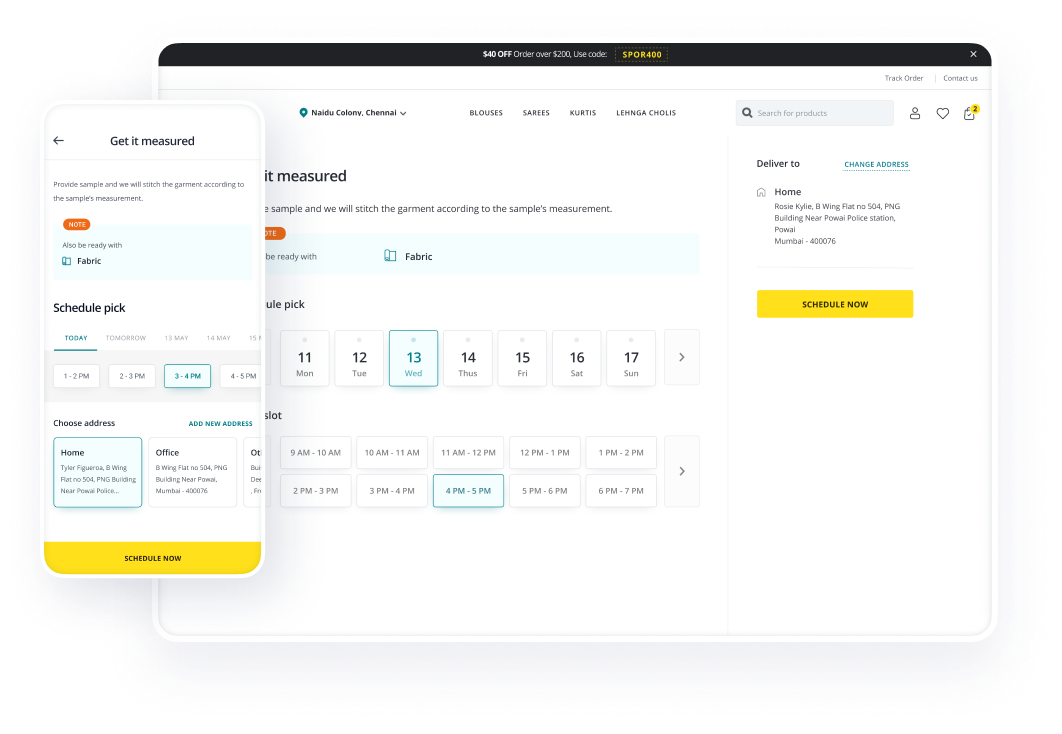Select date 11 Mon
This screenshot has width=1062, height=734.
click(x=305, y=358)
